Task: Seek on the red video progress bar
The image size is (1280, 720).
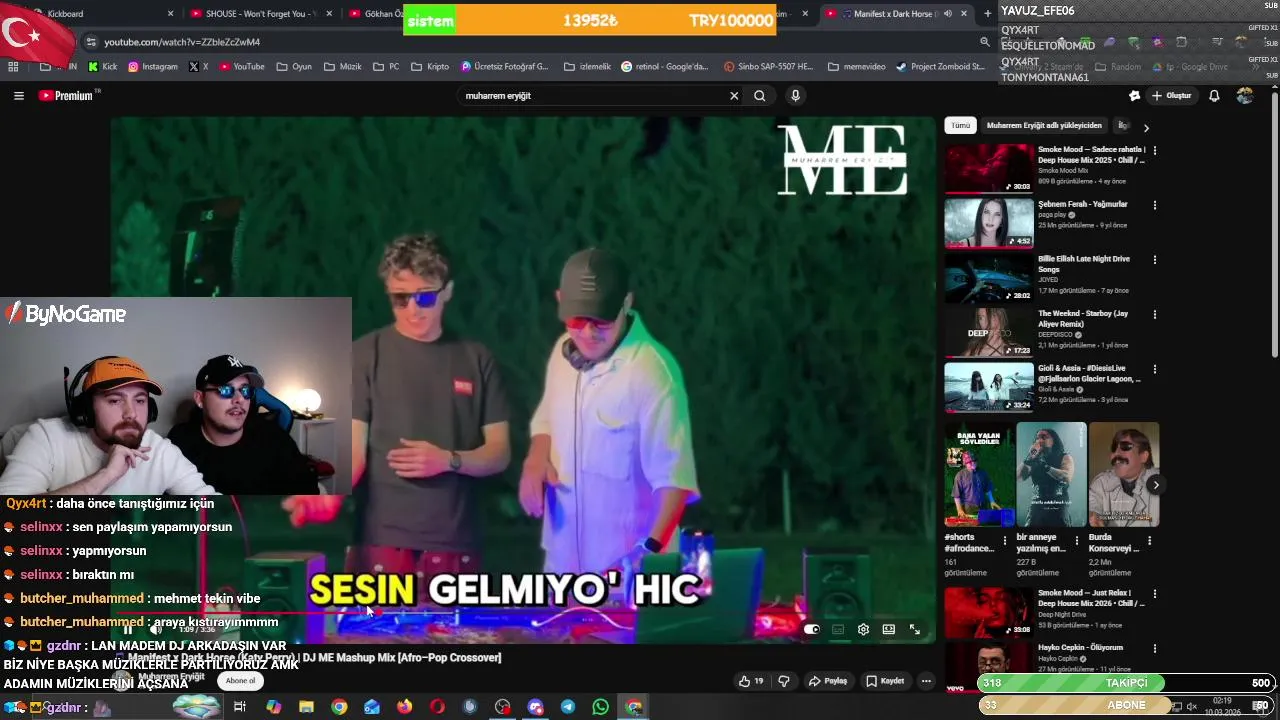Action: (x=522, y=614)
